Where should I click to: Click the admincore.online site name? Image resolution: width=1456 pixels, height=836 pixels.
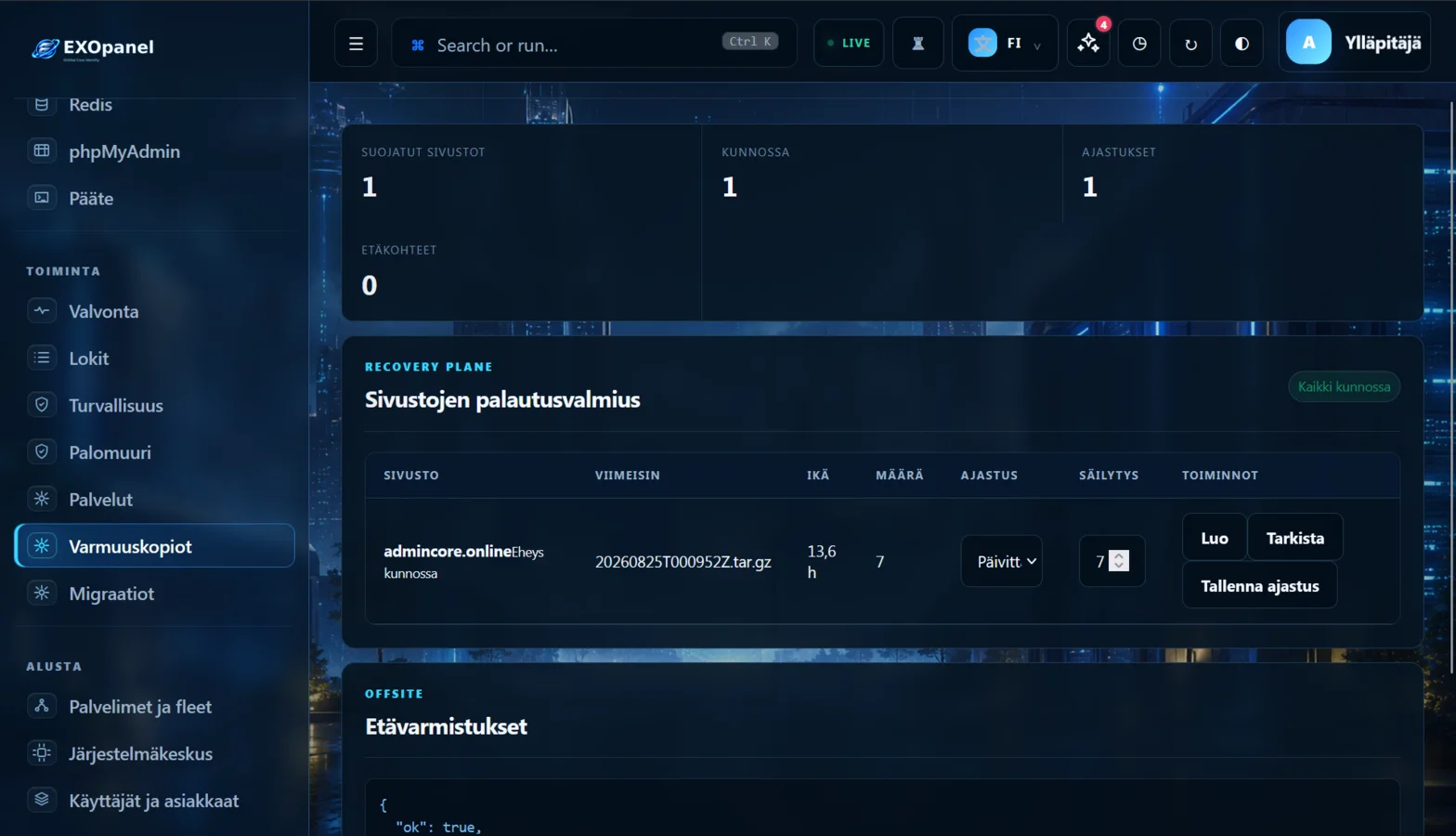pyautogui.click(x=448, y=552)
